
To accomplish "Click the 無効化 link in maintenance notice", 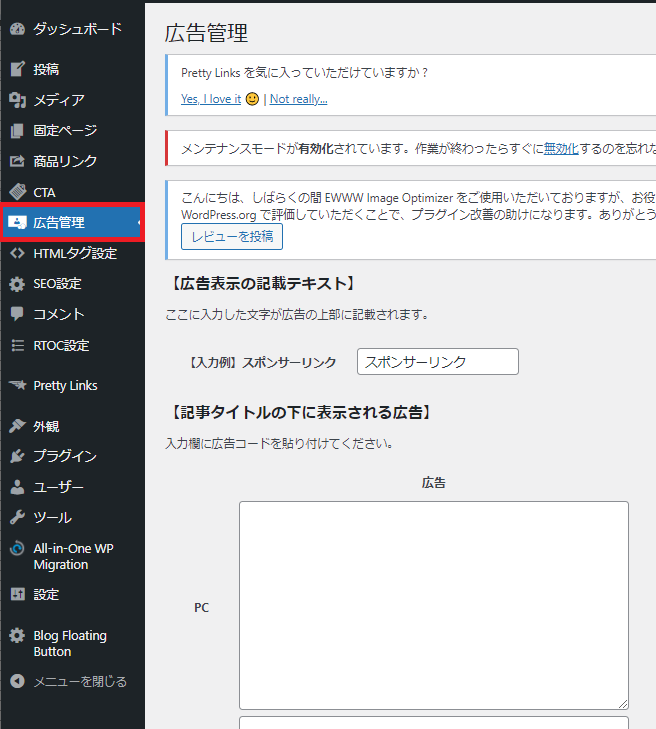I will coord(561,149).
